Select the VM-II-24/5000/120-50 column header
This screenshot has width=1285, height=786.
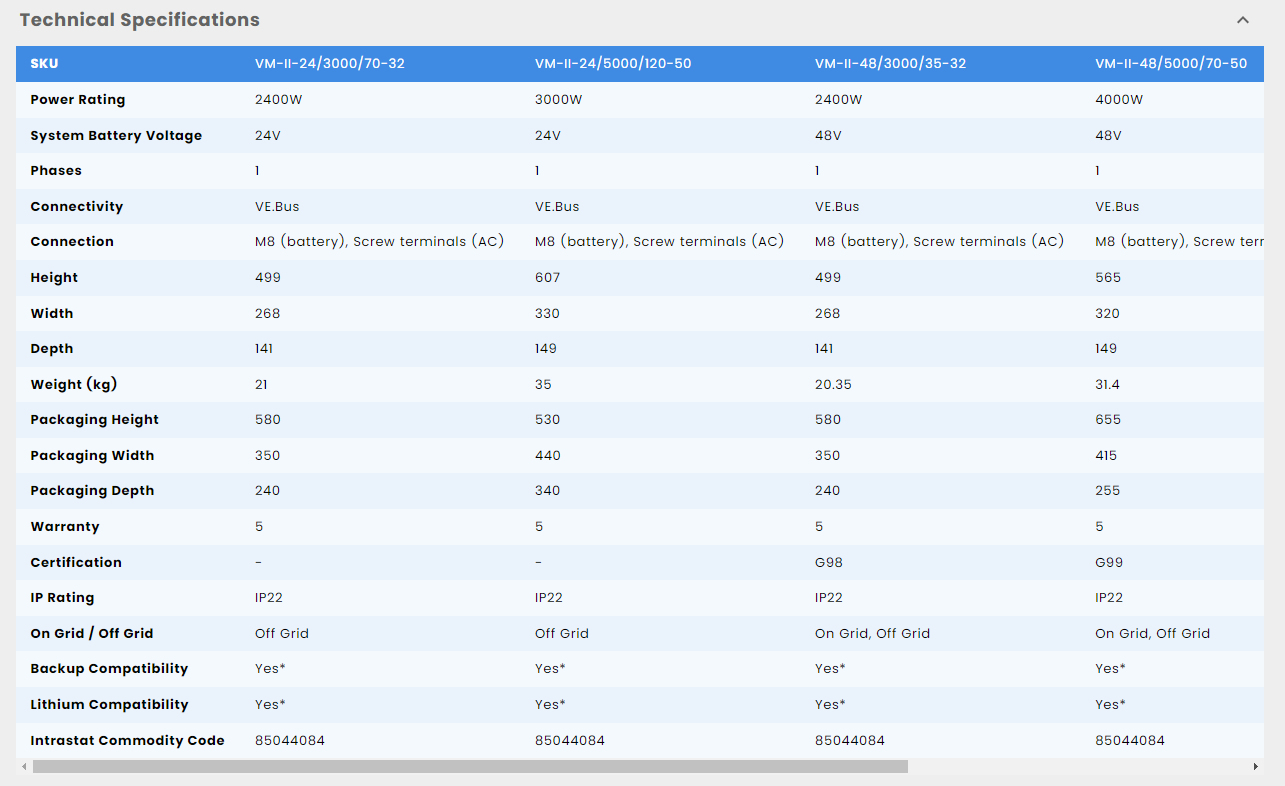click(613, 64)
